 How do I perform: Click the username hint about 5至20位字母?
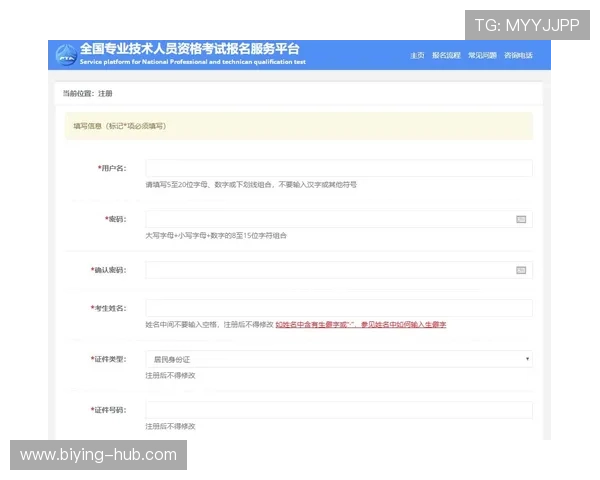(x=251, y=184)
